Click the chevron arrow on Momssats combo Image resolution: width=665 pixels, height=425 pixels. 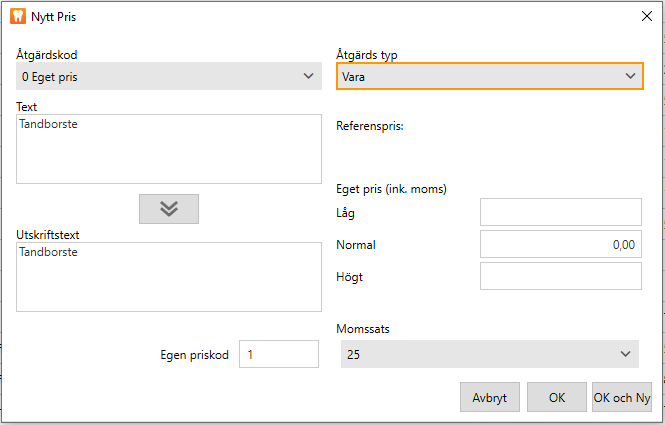click(x=626, y=354)
